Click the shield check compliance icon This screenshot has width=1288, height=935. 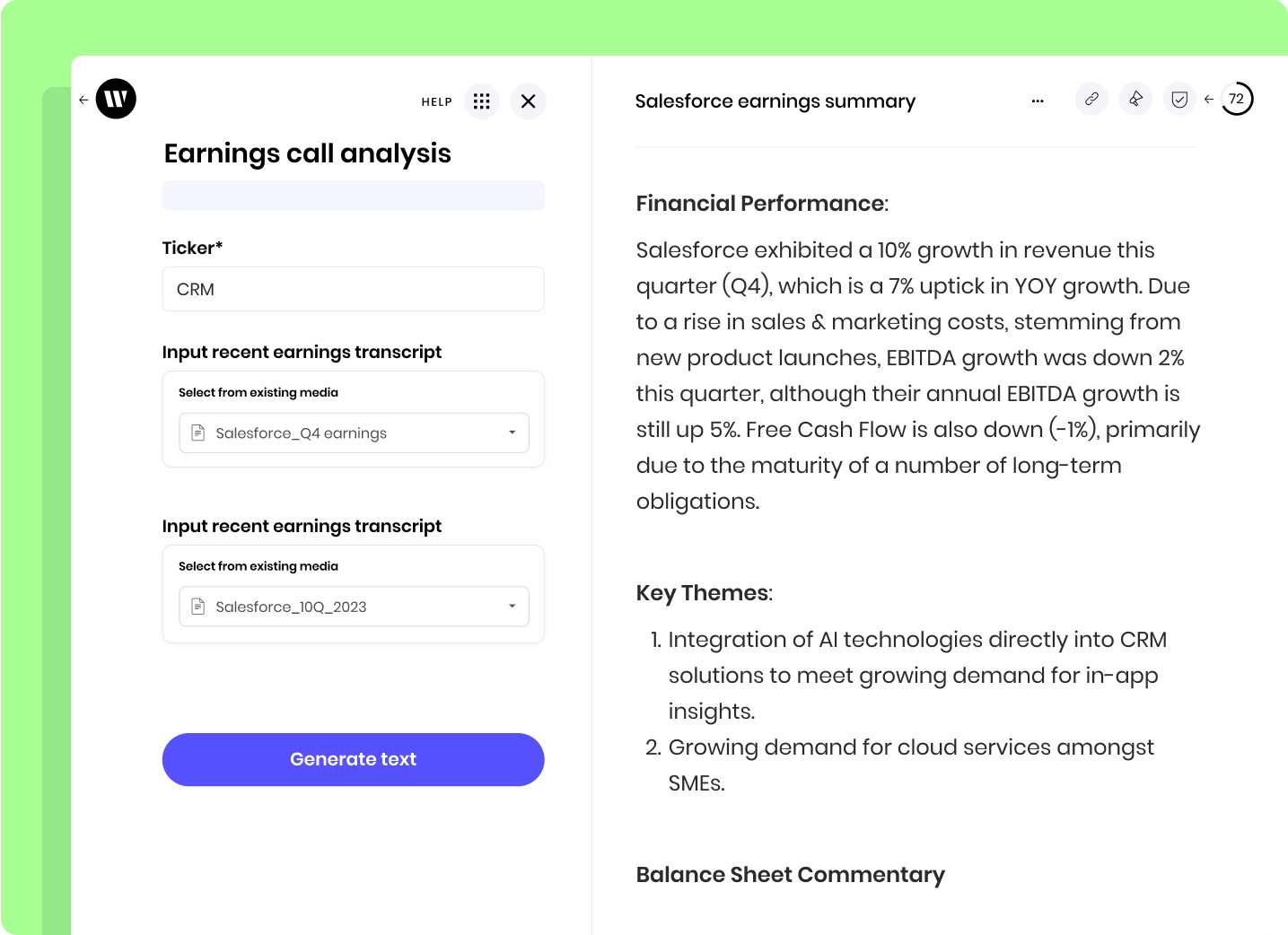click(1178, 99)
